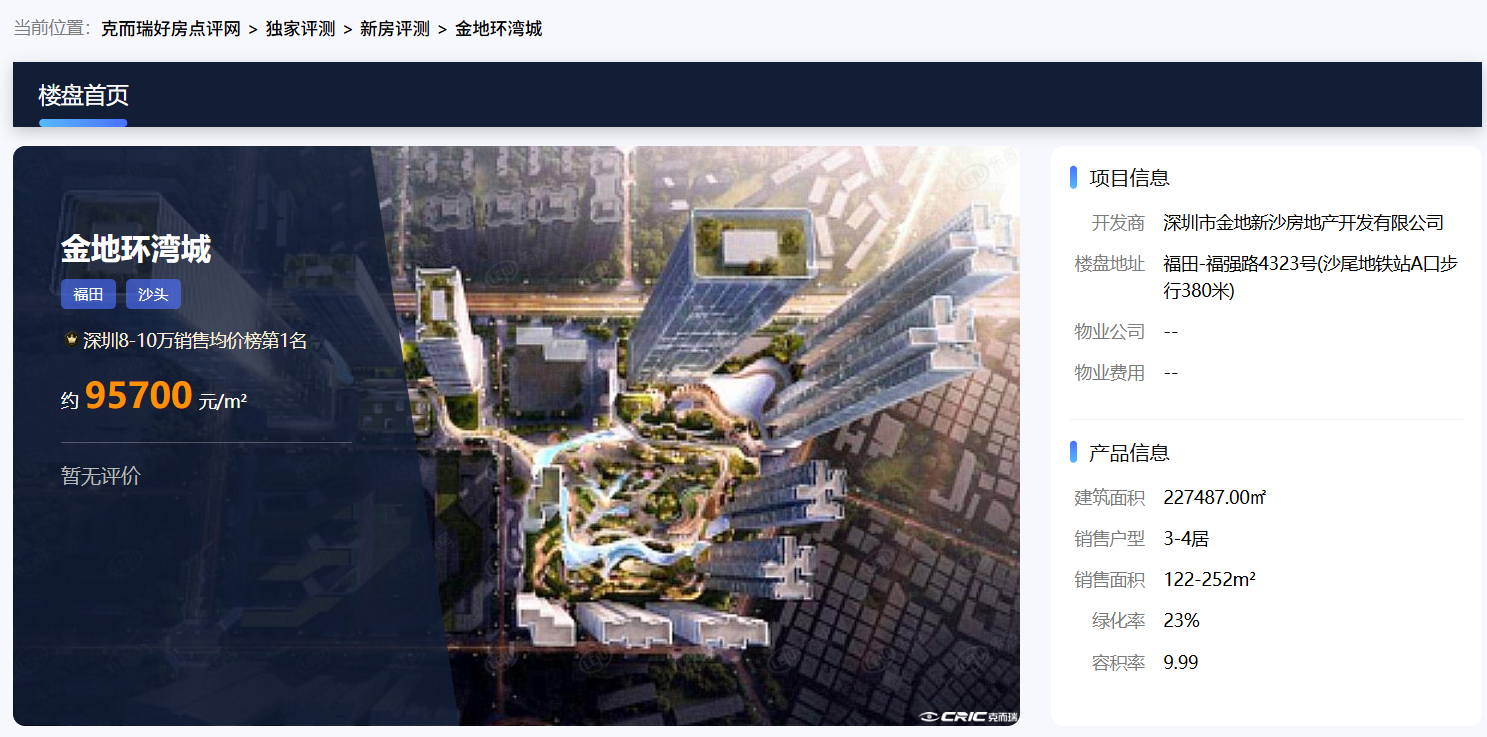Switch to the 楼盘首页 tab
The height and width of the screenshot is (737, 1487).
coord(84,96)
